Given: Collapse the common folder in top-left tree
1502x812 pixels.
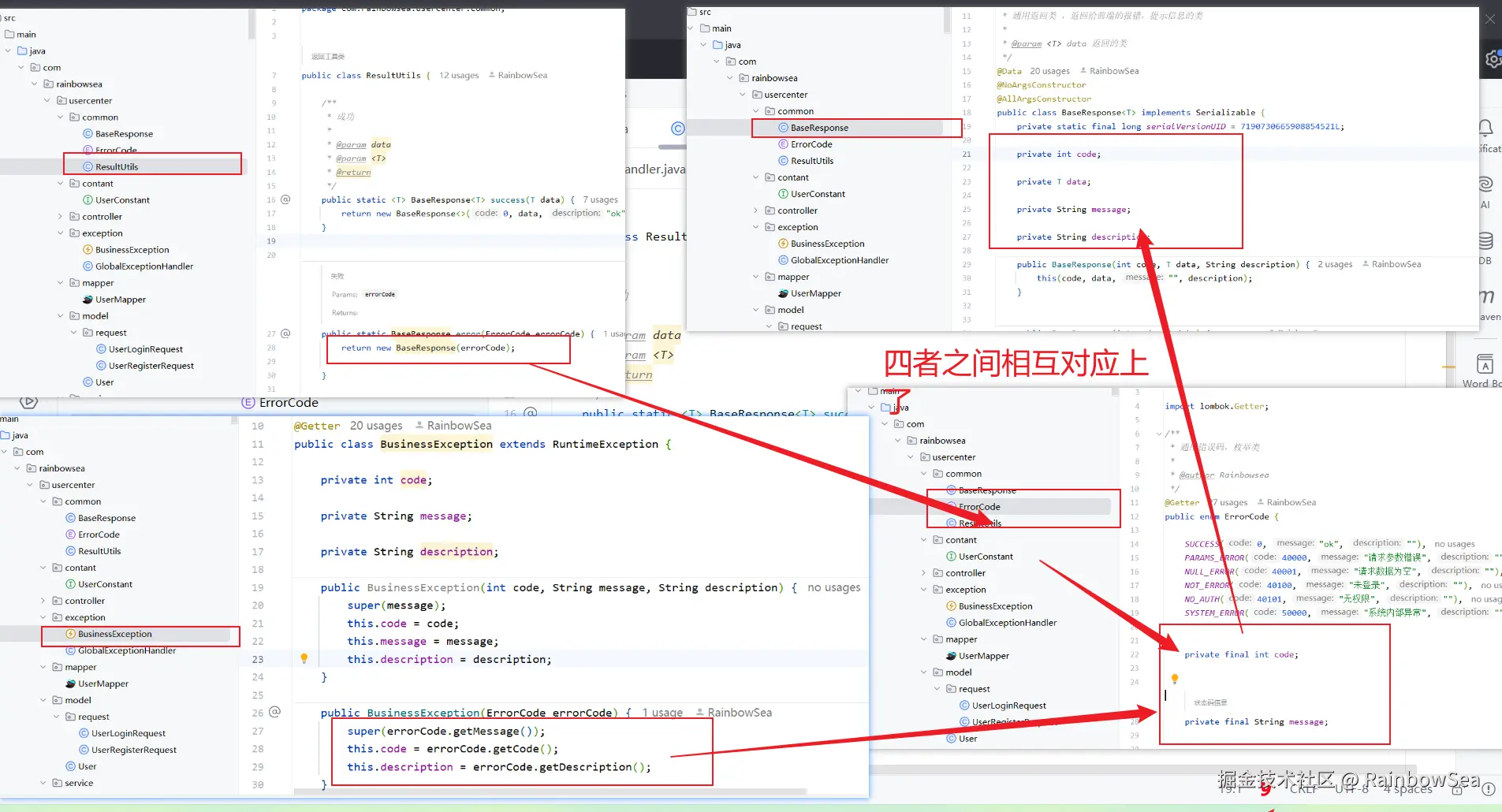Looking at the screenshot, I should [61, 117].
